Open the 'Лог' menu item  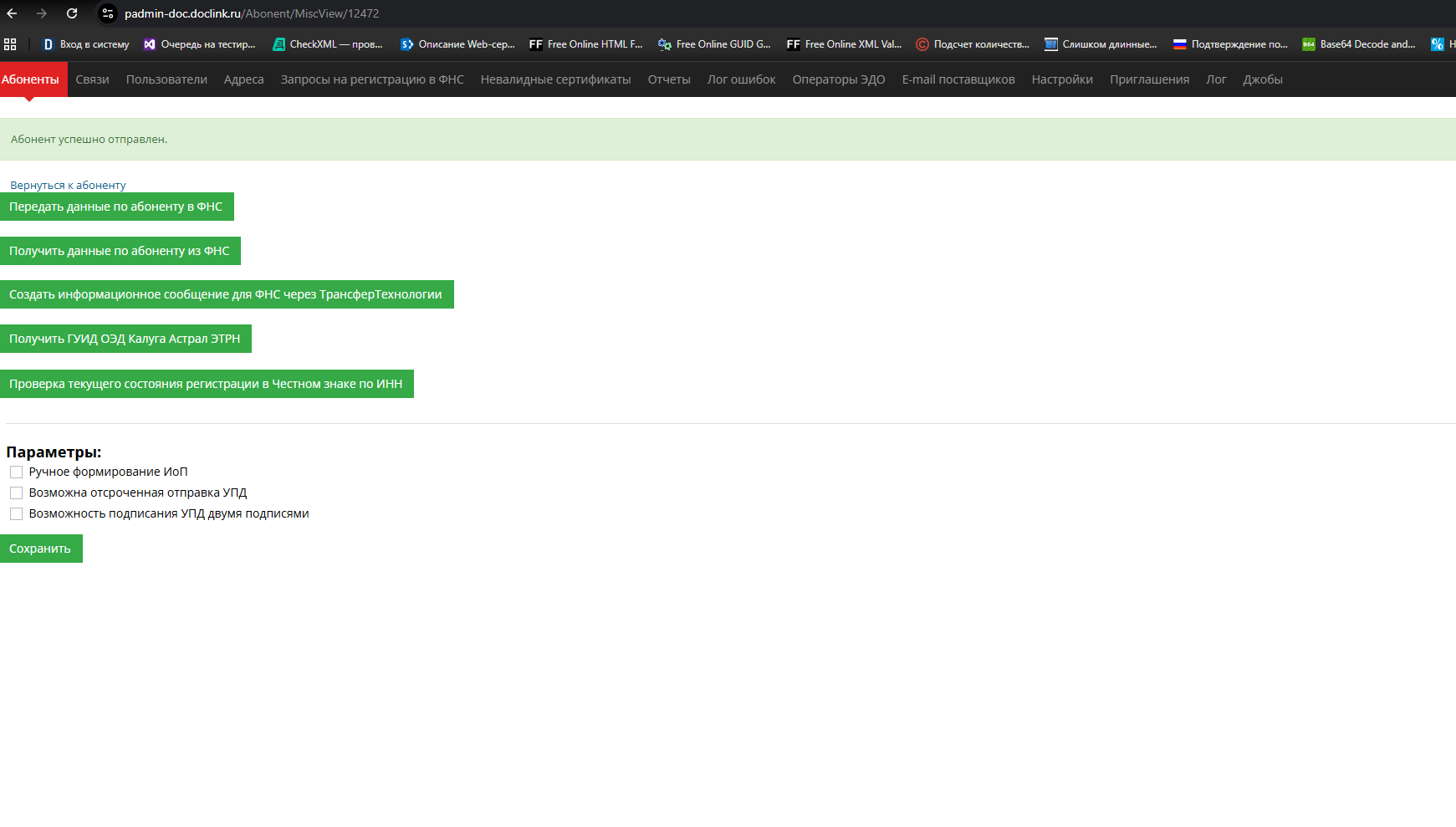(1216, 79)
